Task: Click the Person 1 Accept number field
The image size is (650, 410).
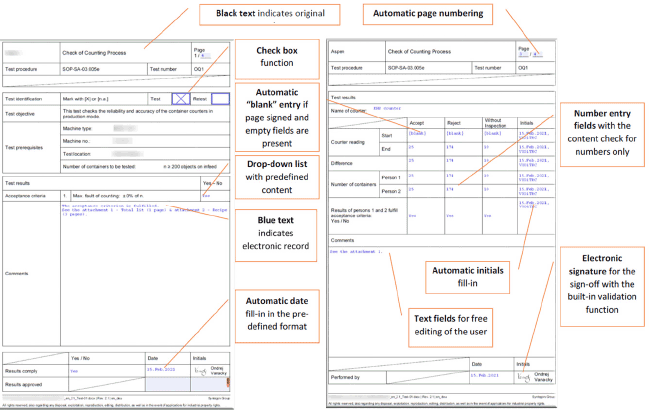Action: tap(411, 176)
